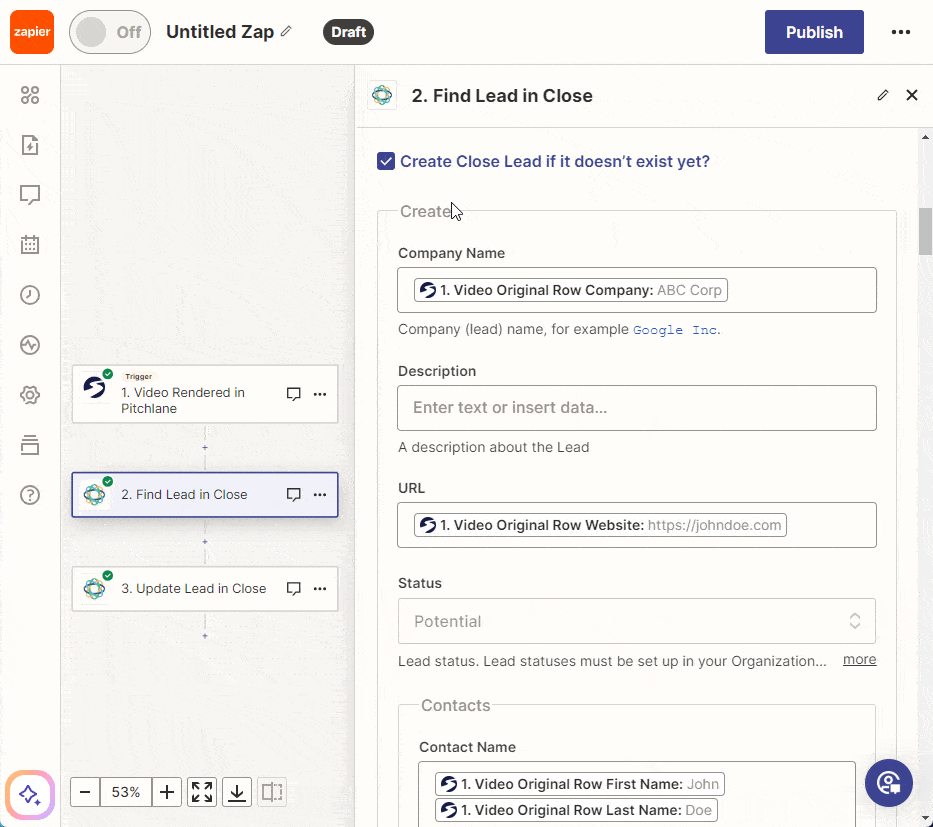Screen dimensions: 933x827
Task: Select the Video Original Row Website pill
Action: (600, 525)
